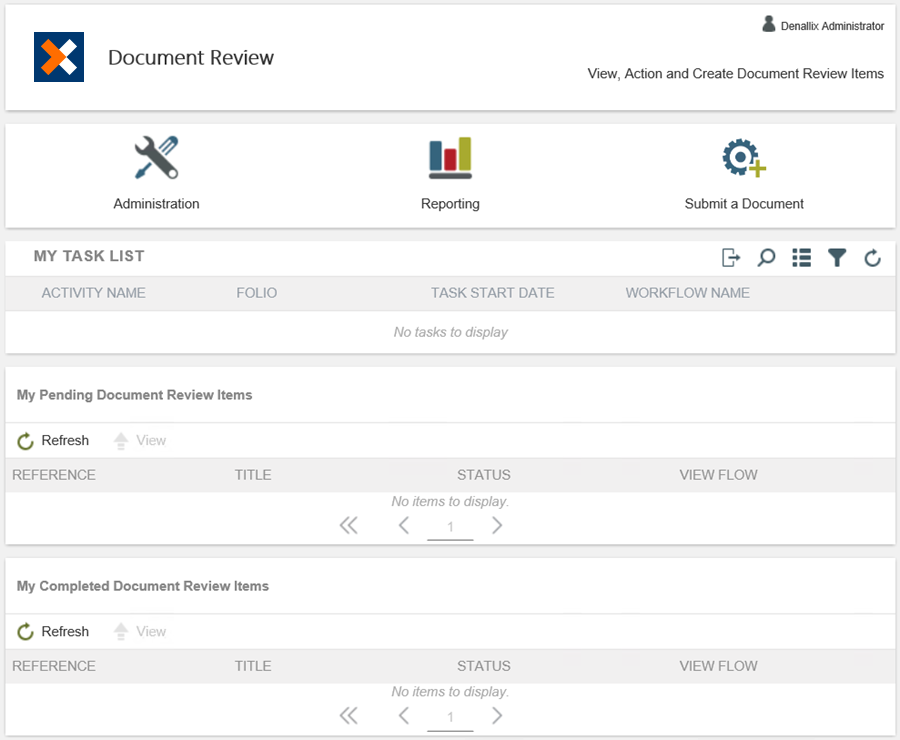900x740 pixels.
Task: Click the orange X application logo
Action: [x=59, y=57]
